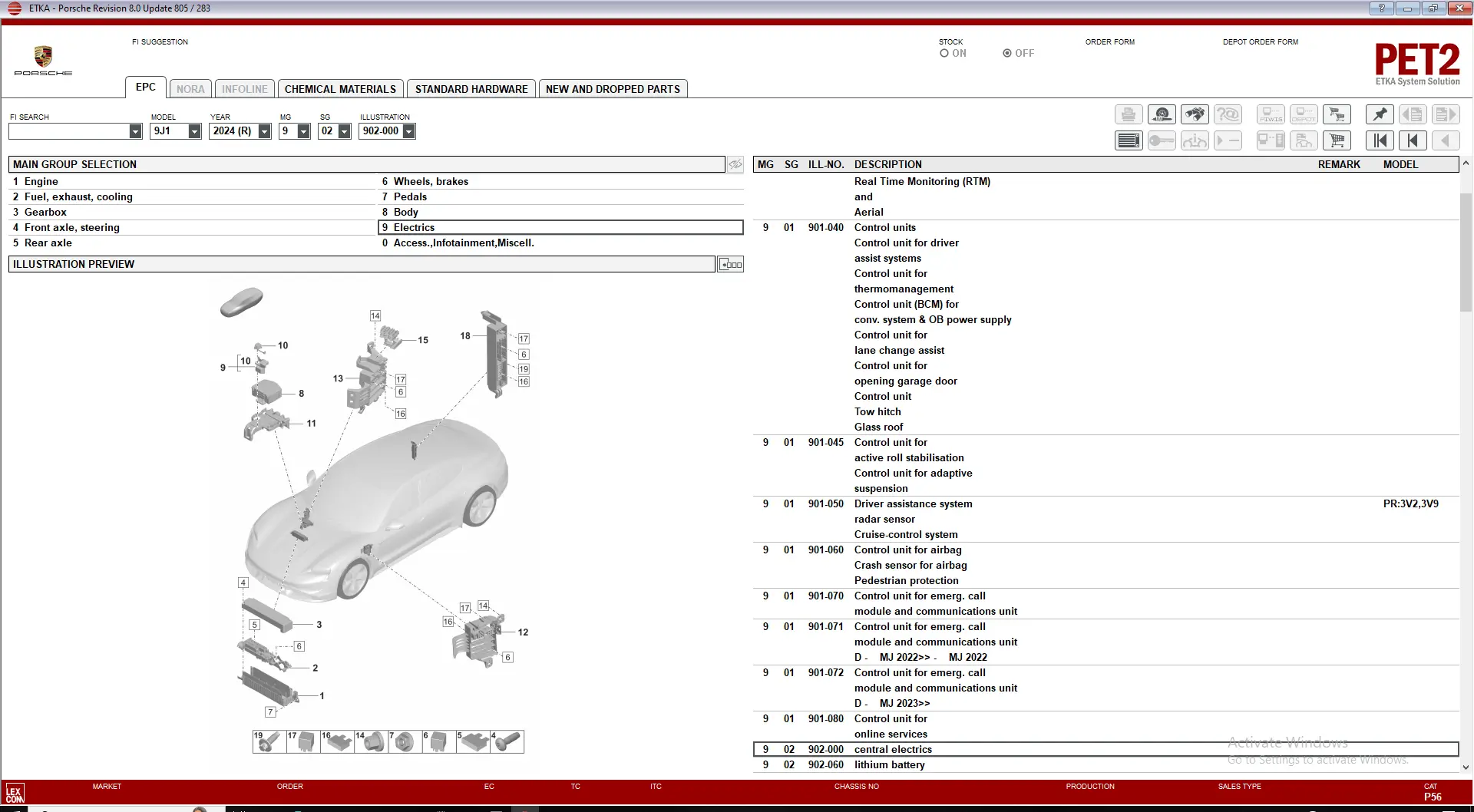Image resolution: width=1474 pixels, height=812 pixels.
Task: Select the stock OFF radio button
Action: 1007,54
